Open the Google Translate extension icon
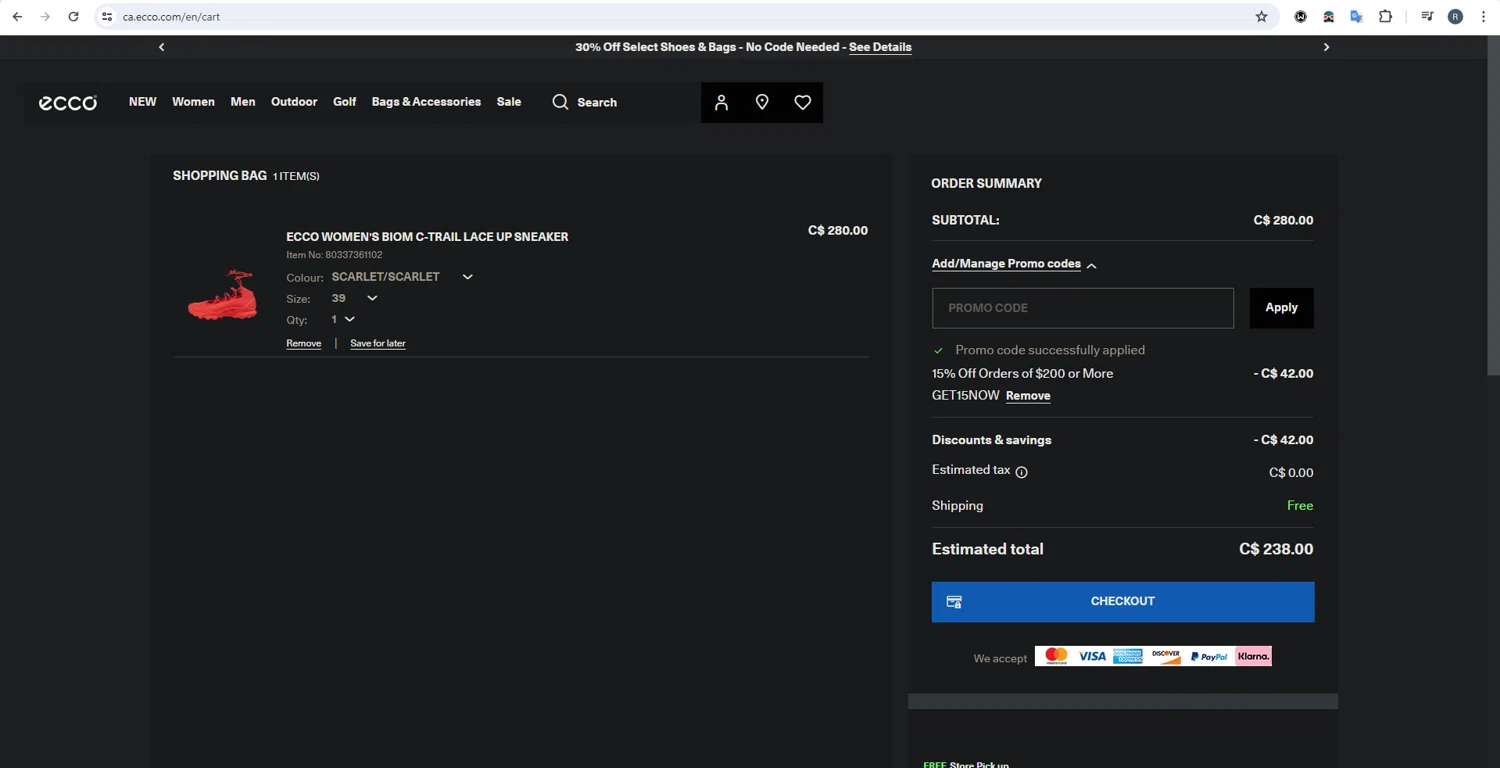Screen dimensions: 1500x768 pyautogui.click(x=1356, y=17)
